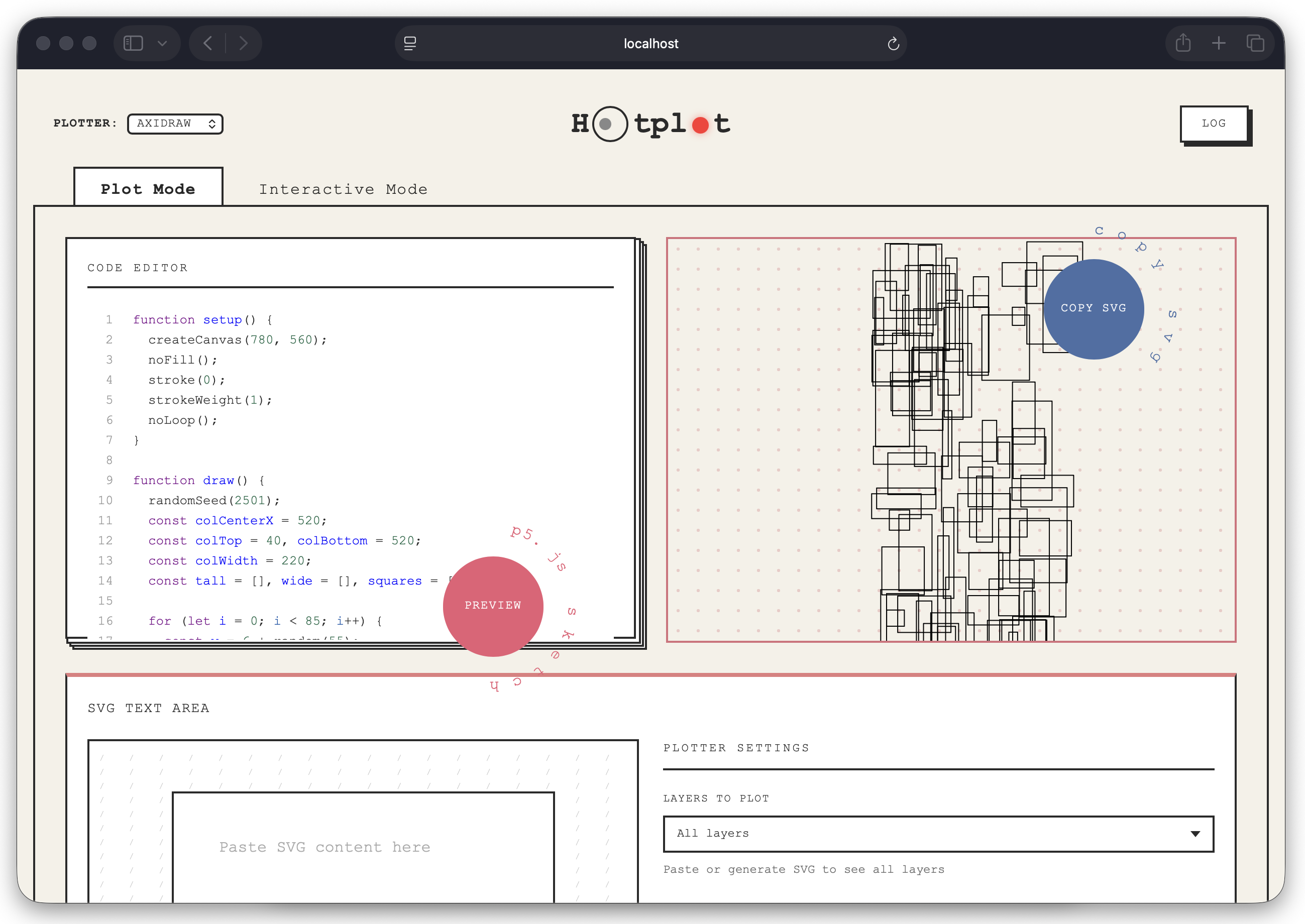Viewport: 1305px width, 924px height.
Task: Open a new tab with plus icon
Action: point(1219,43)
